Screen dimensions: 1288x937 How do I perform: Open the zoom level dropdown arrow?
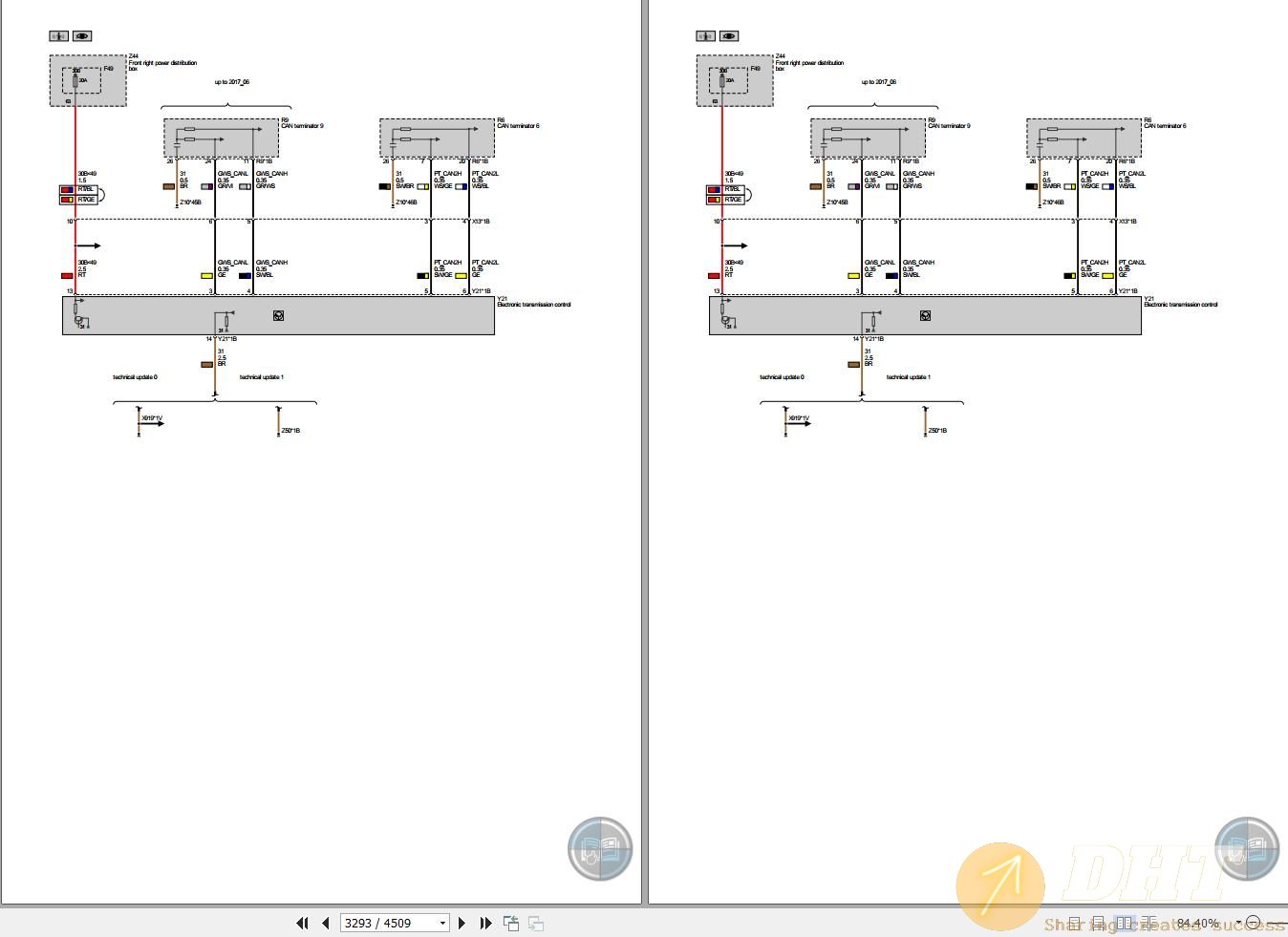click(x=1237, y=923)
